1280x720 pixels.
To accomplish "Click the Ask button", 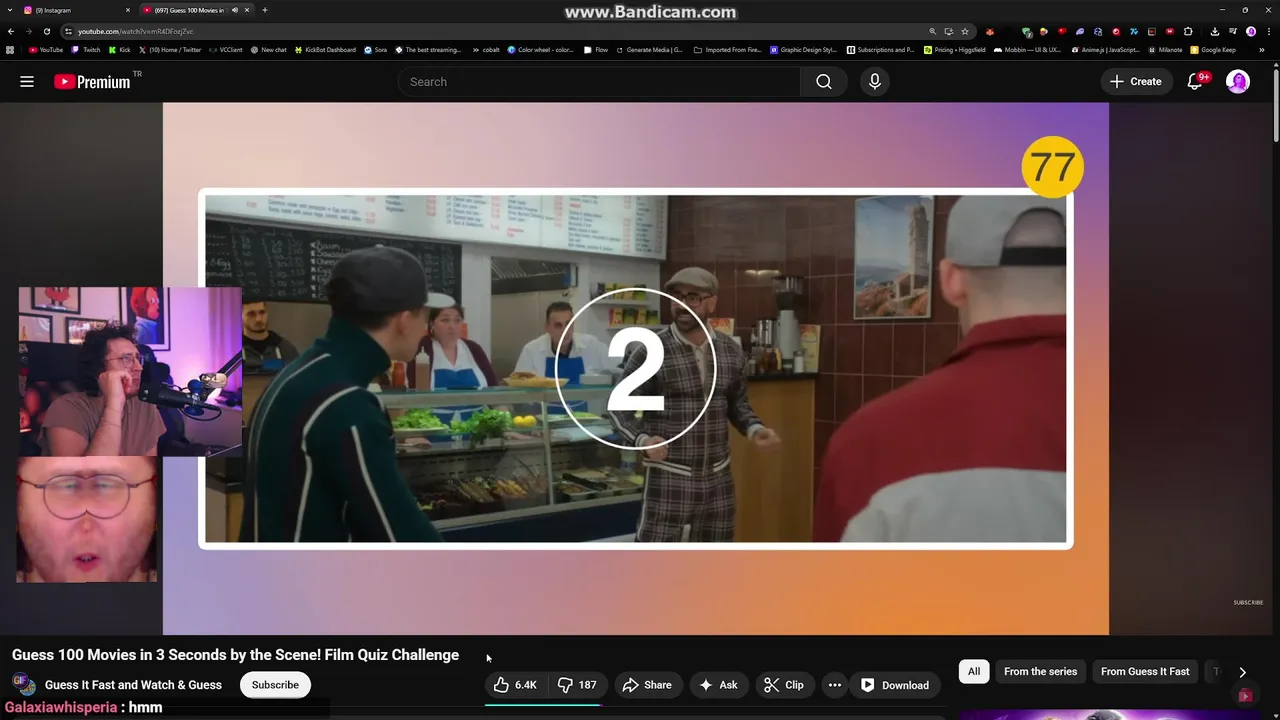I will click(x=718, y=685).
